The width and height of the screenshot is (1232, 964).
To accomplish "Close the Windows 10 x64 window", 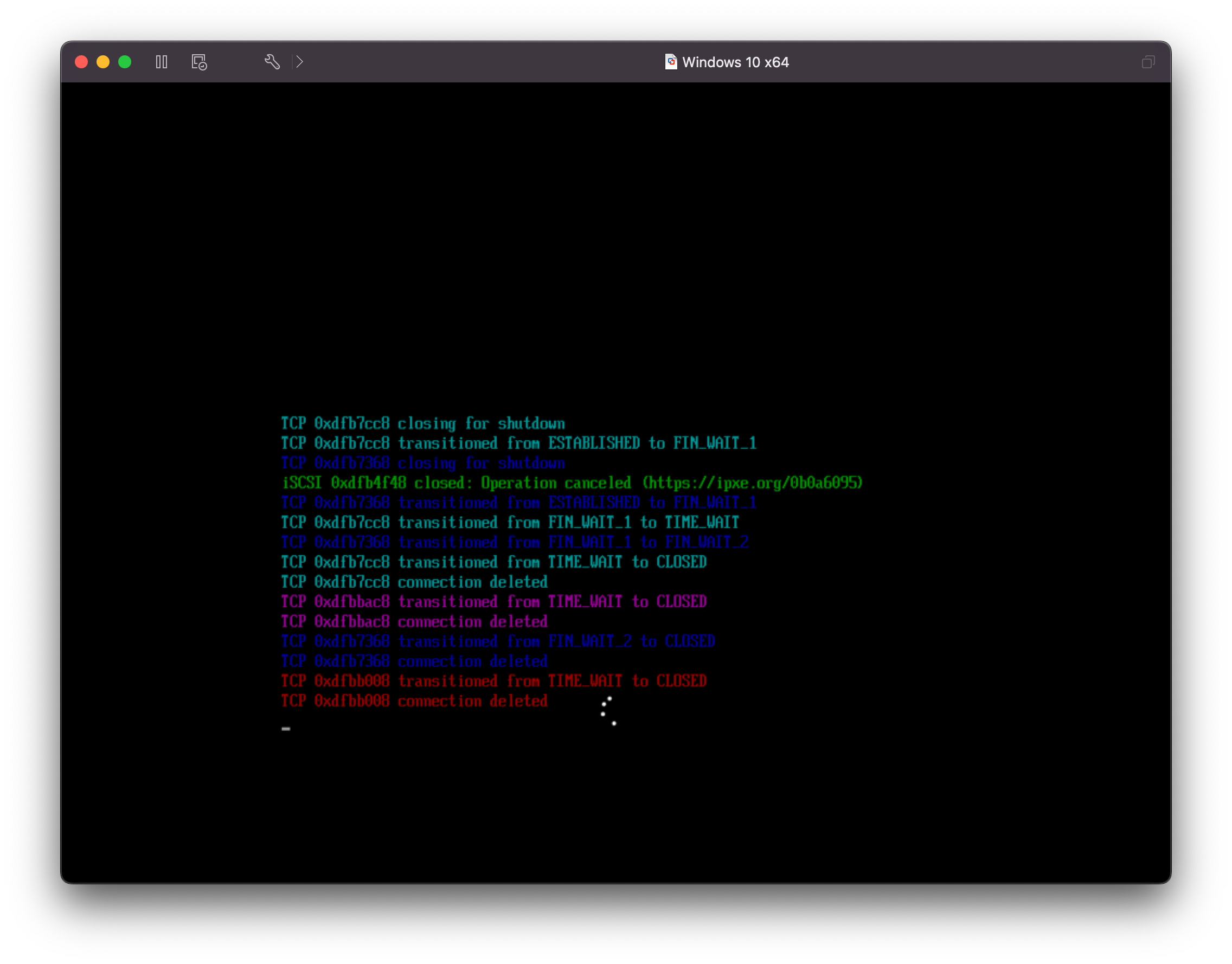I will click(x=81, y=61).
